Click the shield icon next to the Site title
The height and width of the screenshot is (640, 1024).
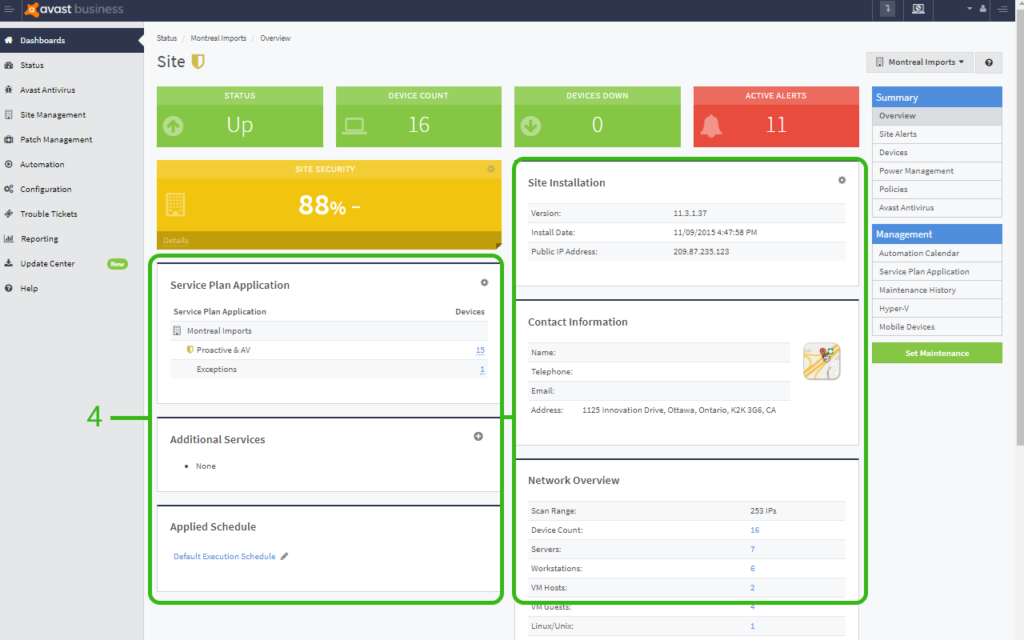click(x=198, y=61)
